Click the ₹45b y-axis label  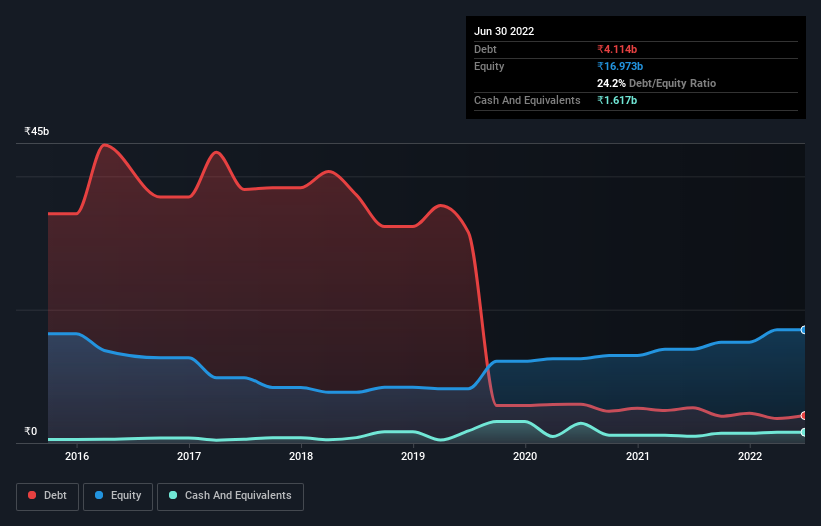pos(37,131)
